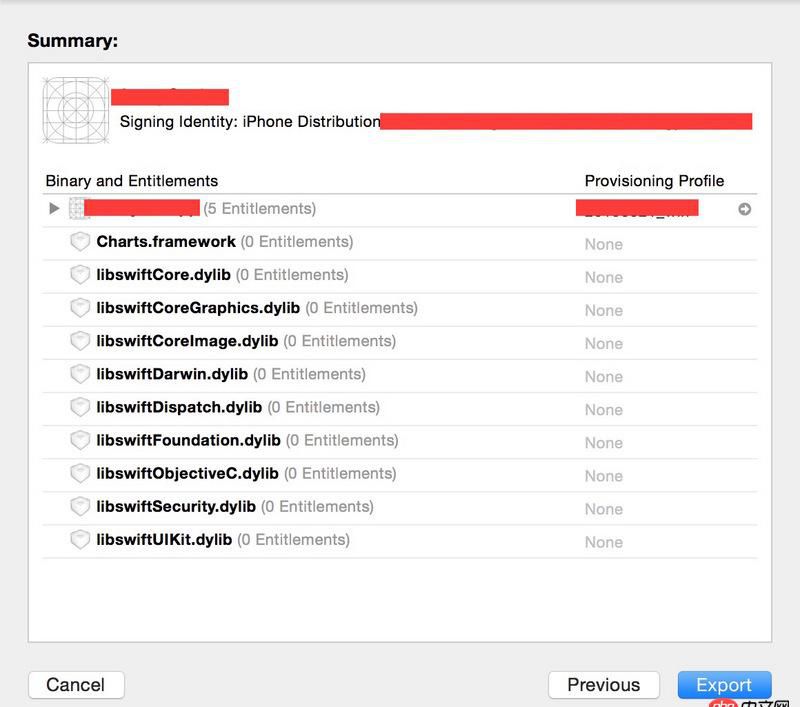Click the app icon placeholder thumbnail
Image resolution: width=800 pixels, height=707 pixels.
click(x=75, y=110)
